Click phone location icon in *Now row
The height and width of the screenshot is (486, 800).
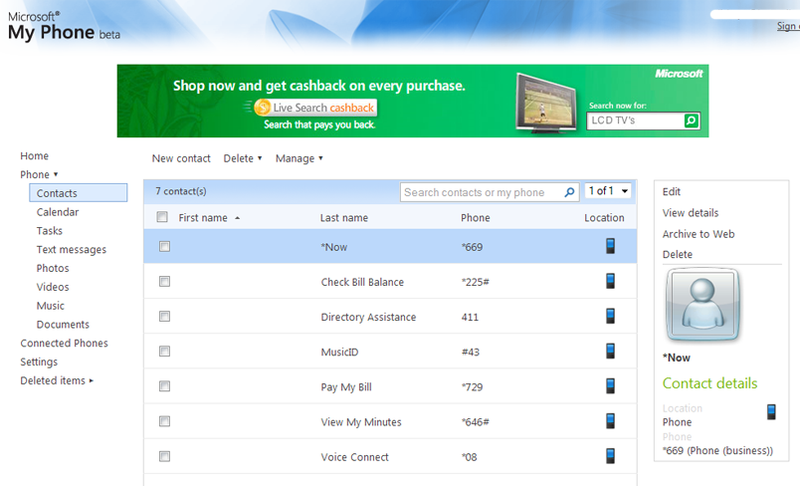pyautogui.click(x=610, y=246)
